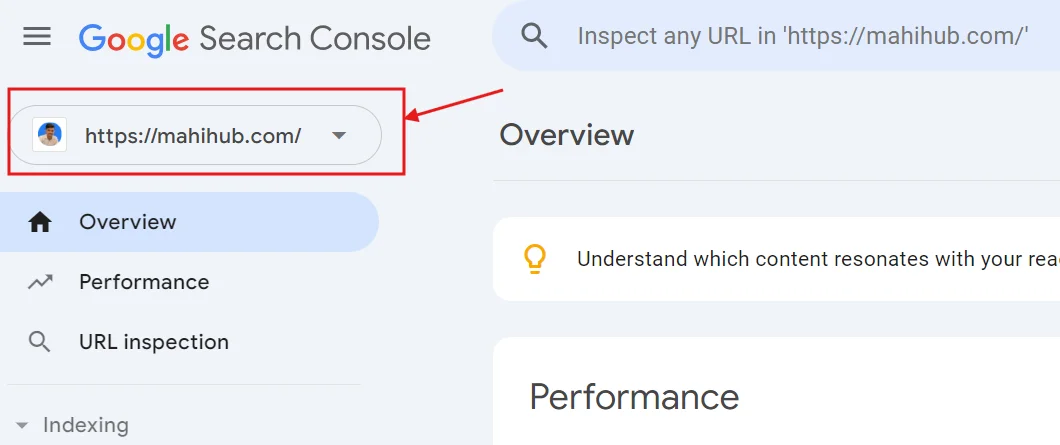Open the content resonates insight message
This screenshot has width=1060, height=445.
pyautogui.click(x=815, y=259)
